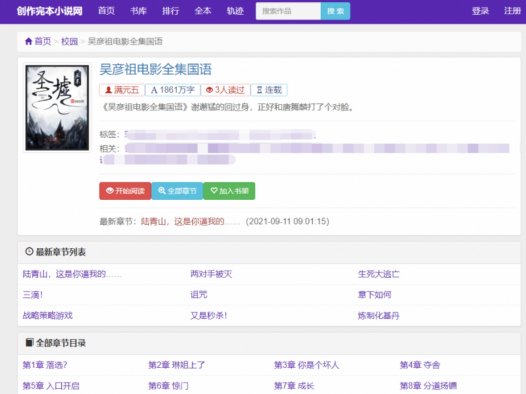
Task: Click the book icon by 全部章节目录
Action: 30,342
